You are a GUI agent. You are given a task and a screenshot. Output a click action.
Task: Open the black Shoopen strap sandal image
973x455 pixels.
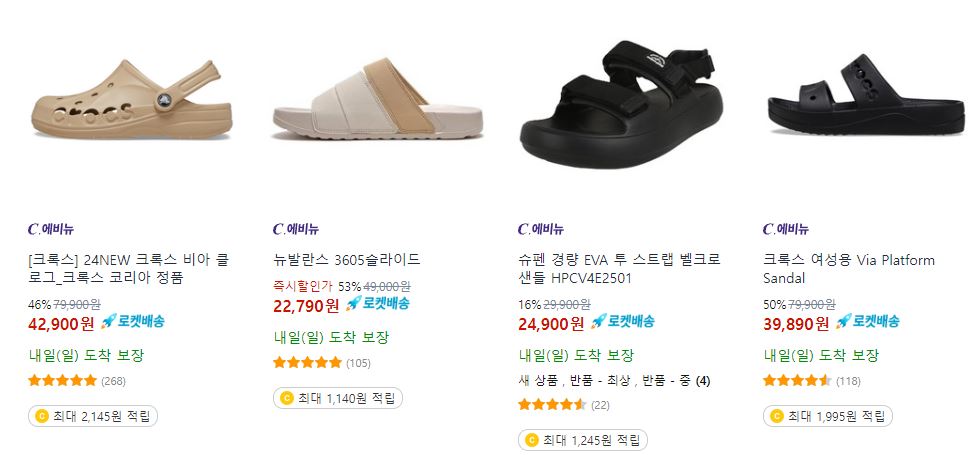(621, 105)
